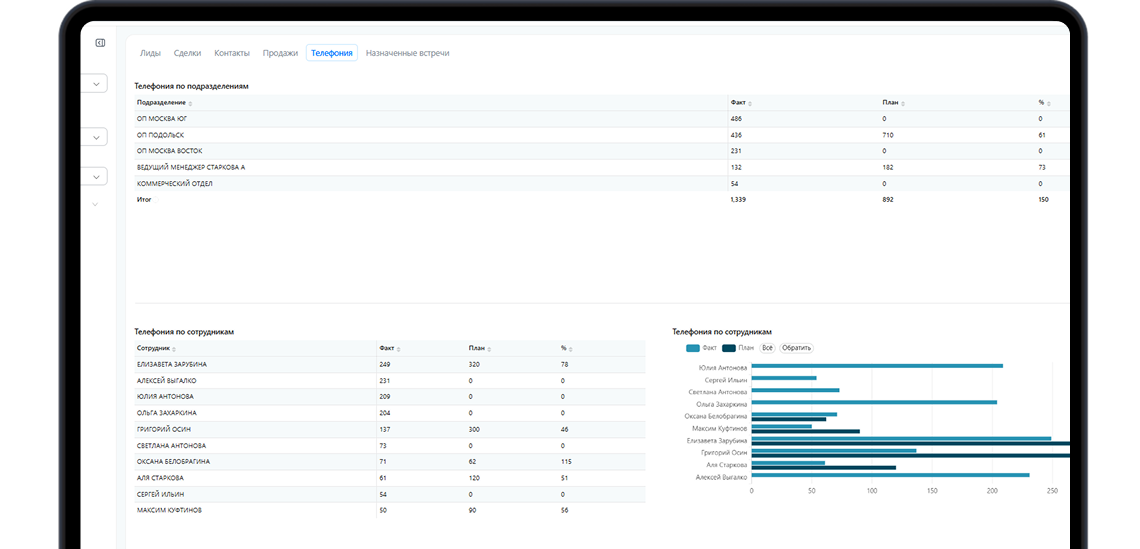The height and width of the screenshot is (549, 1140).
Task: Open the second sidebar filter dropdown
Action: click(x=96, y=137)
